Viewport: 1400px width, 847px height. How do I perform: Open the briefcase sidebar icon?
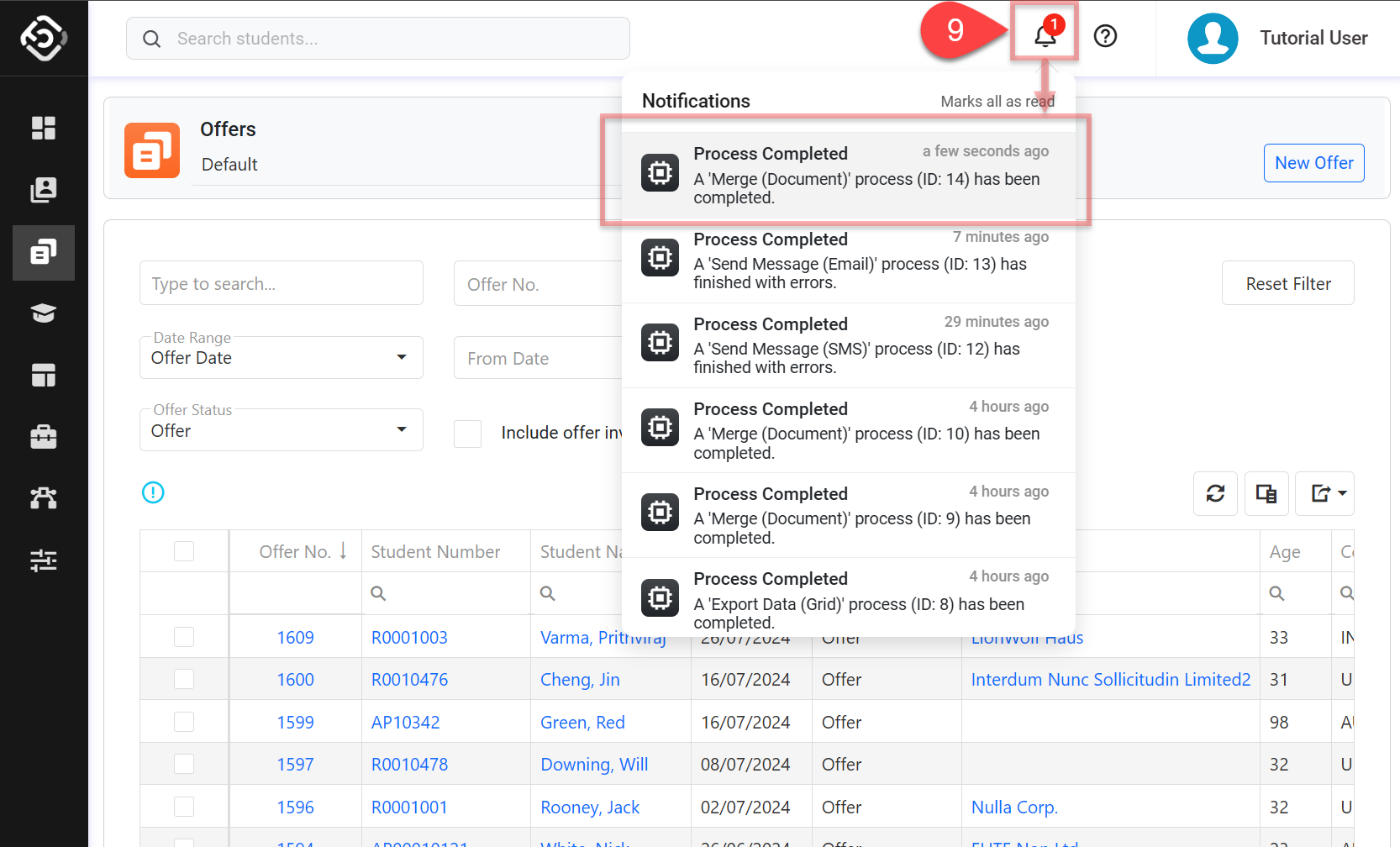pos(44,437)
